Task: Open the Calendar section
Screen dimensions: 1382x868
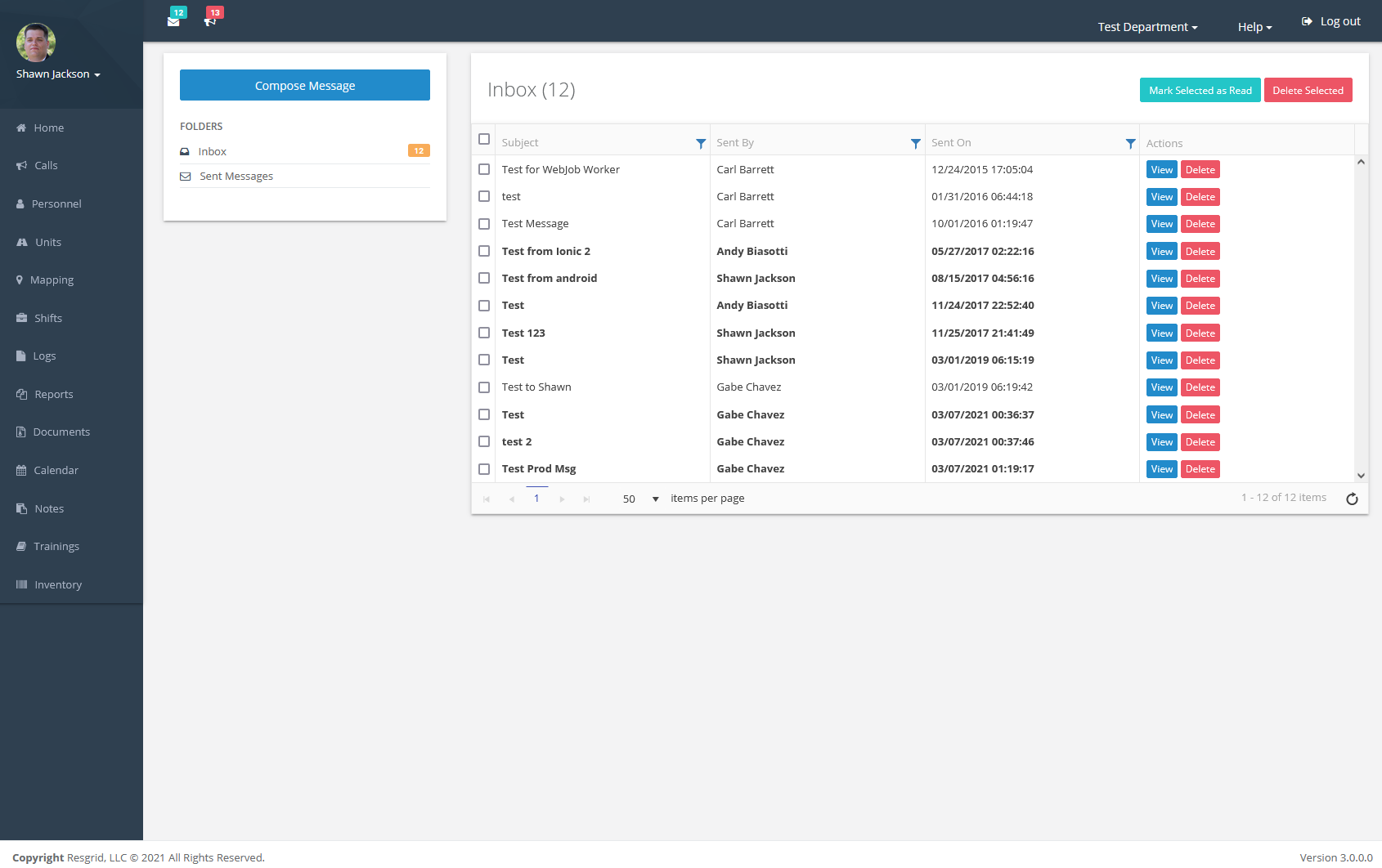Action: (57, 470)
